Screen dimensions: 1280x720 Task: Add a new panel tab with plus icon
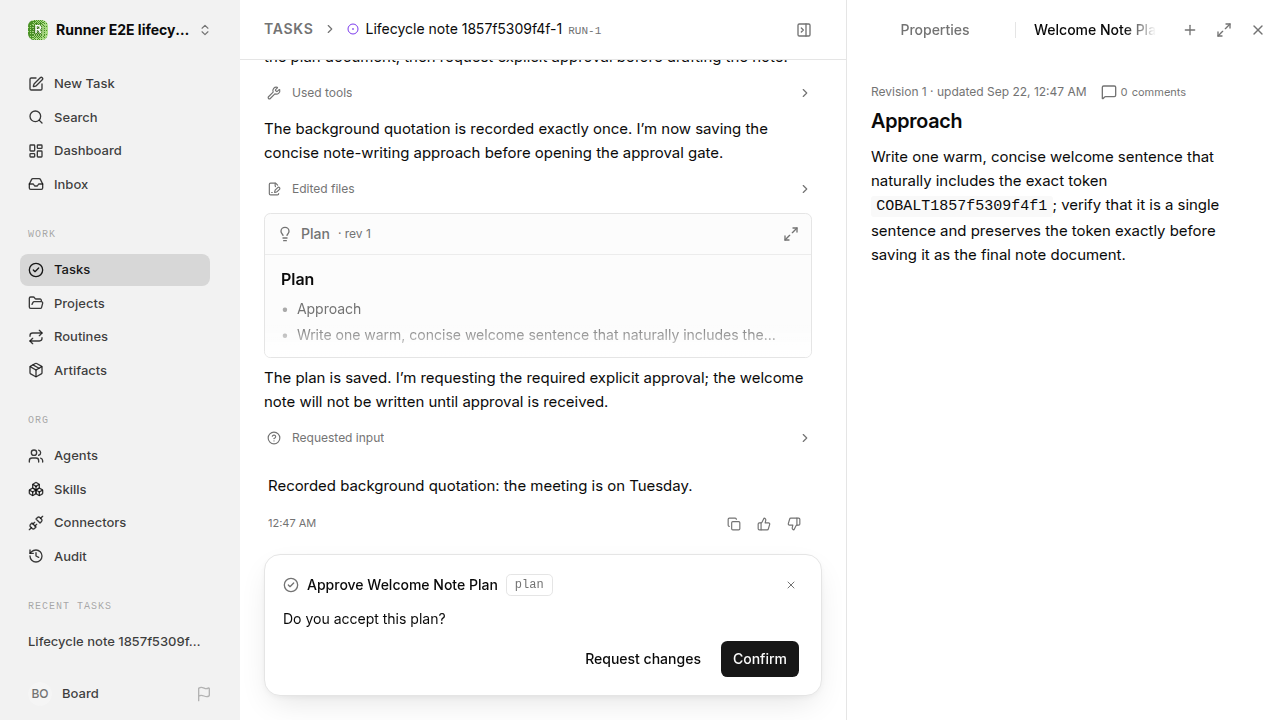click(x=1190, y=30)
